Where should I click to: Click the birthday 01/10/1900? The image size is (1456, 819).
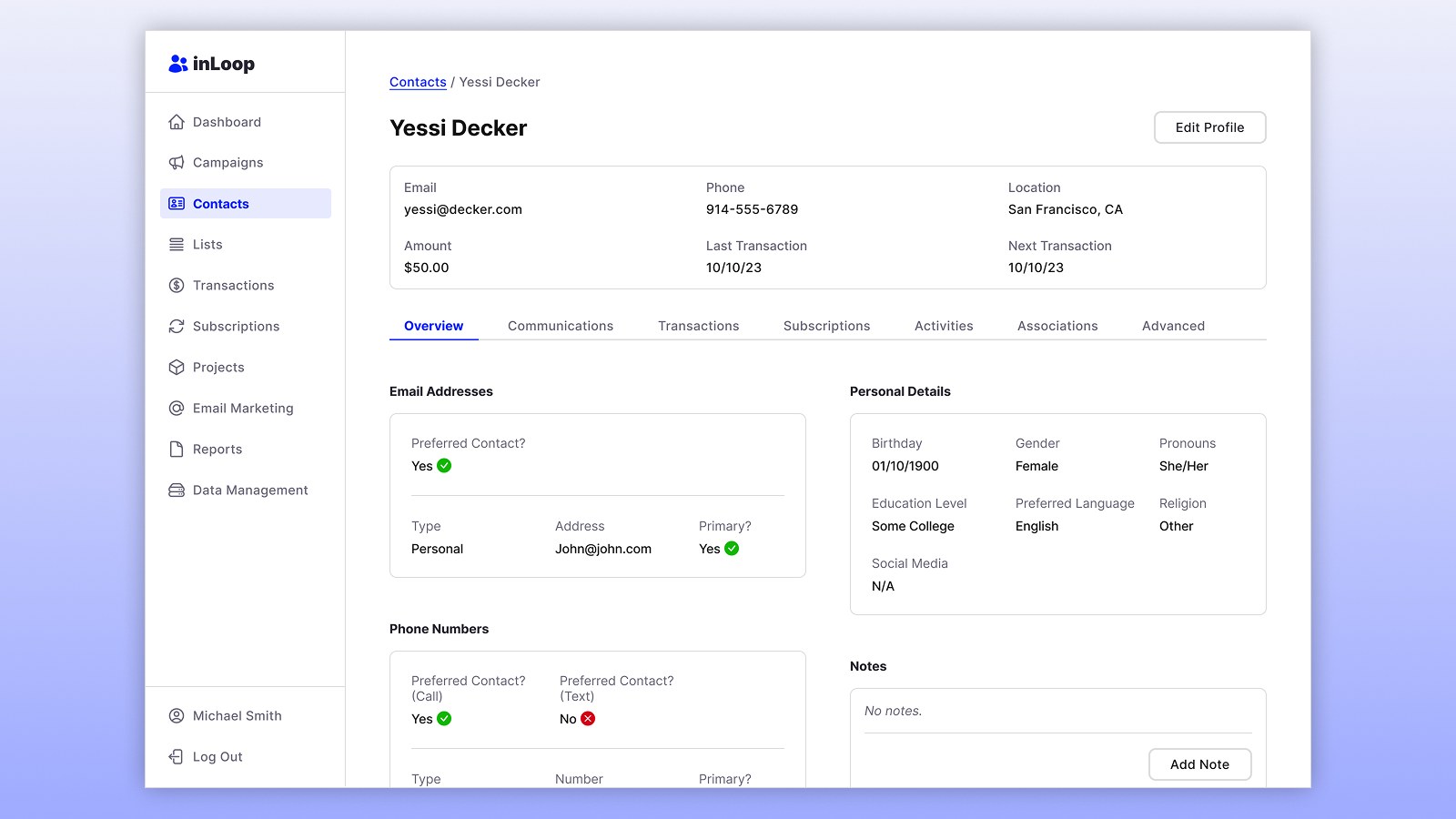tap(905, 466)
